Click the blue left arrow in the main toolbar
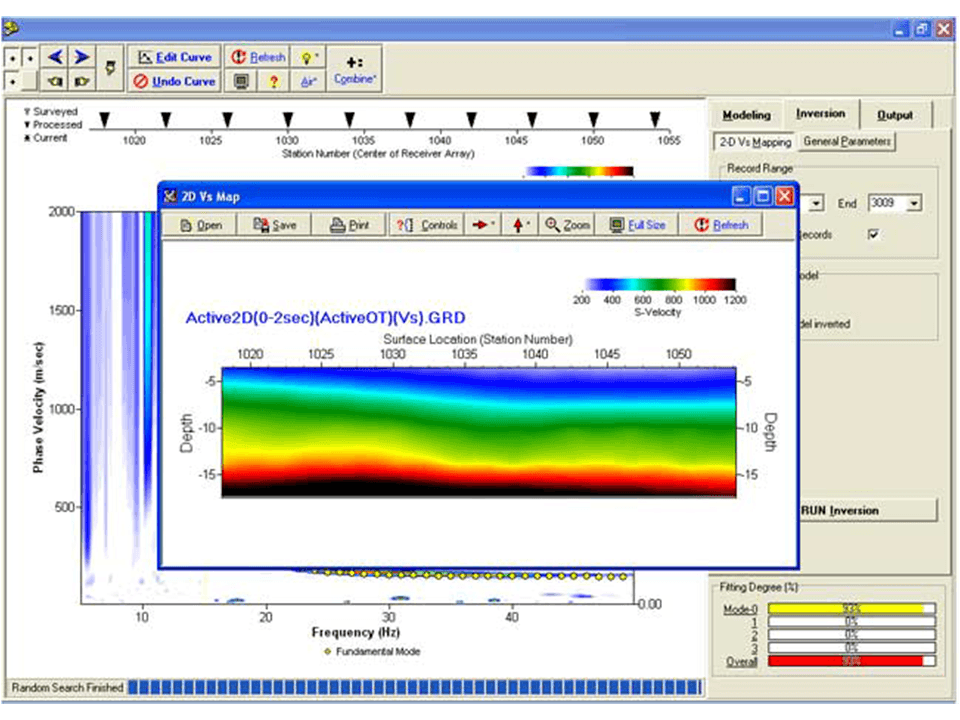960x720 pixels. (55, 57)
